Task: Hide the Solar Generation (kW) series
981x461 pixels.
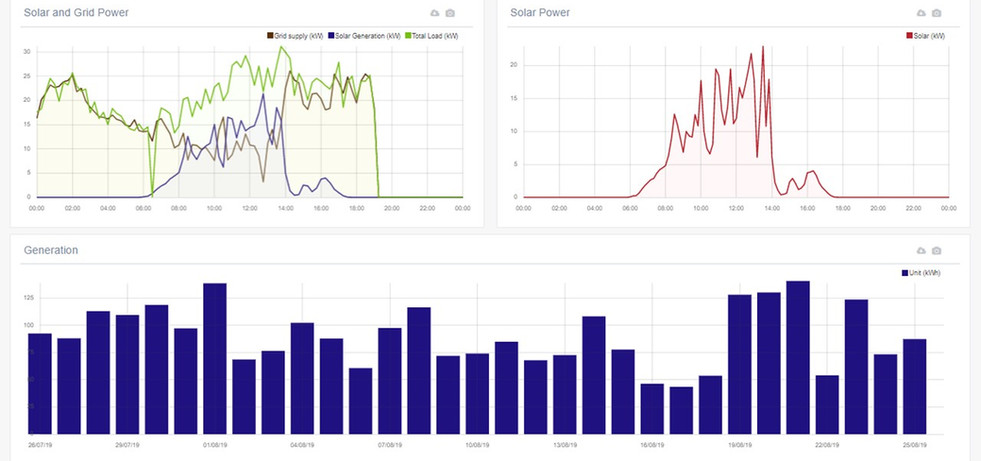Action: pyautogui.click(x=365, y=36)
